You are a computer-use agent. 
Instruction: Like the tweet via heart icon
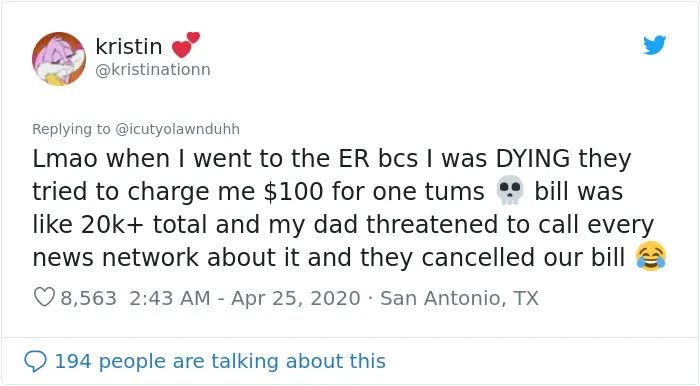click(x=44, y=297)
